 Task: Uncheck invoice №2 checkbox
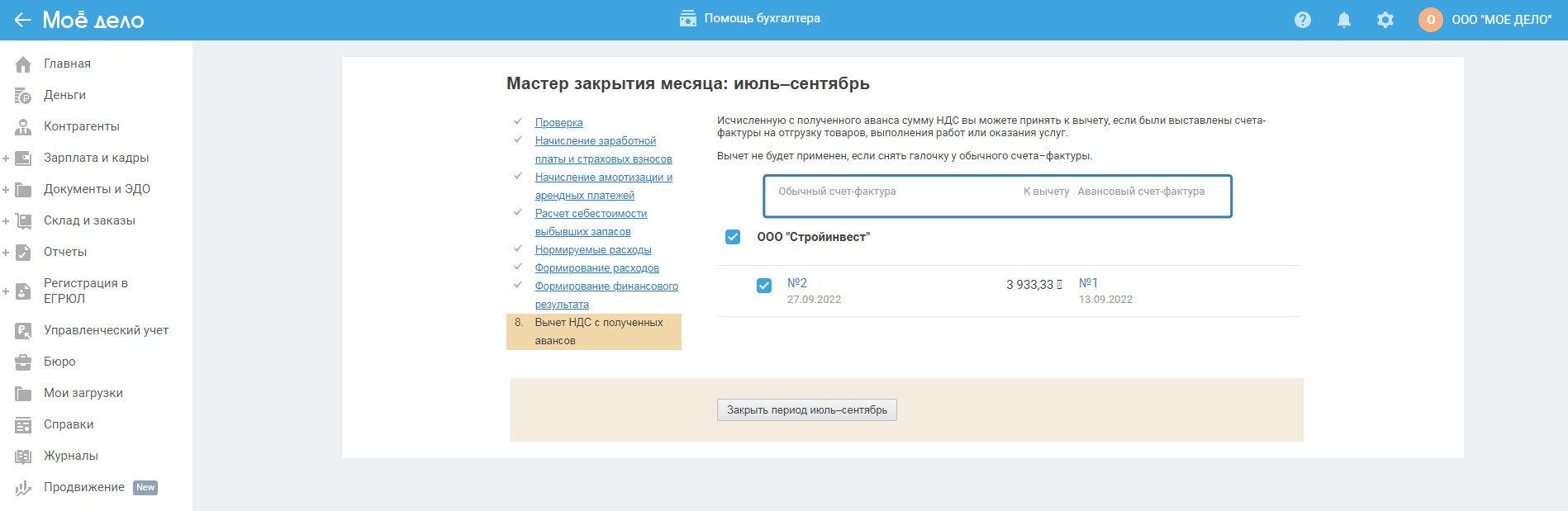[x=764, y=286]
